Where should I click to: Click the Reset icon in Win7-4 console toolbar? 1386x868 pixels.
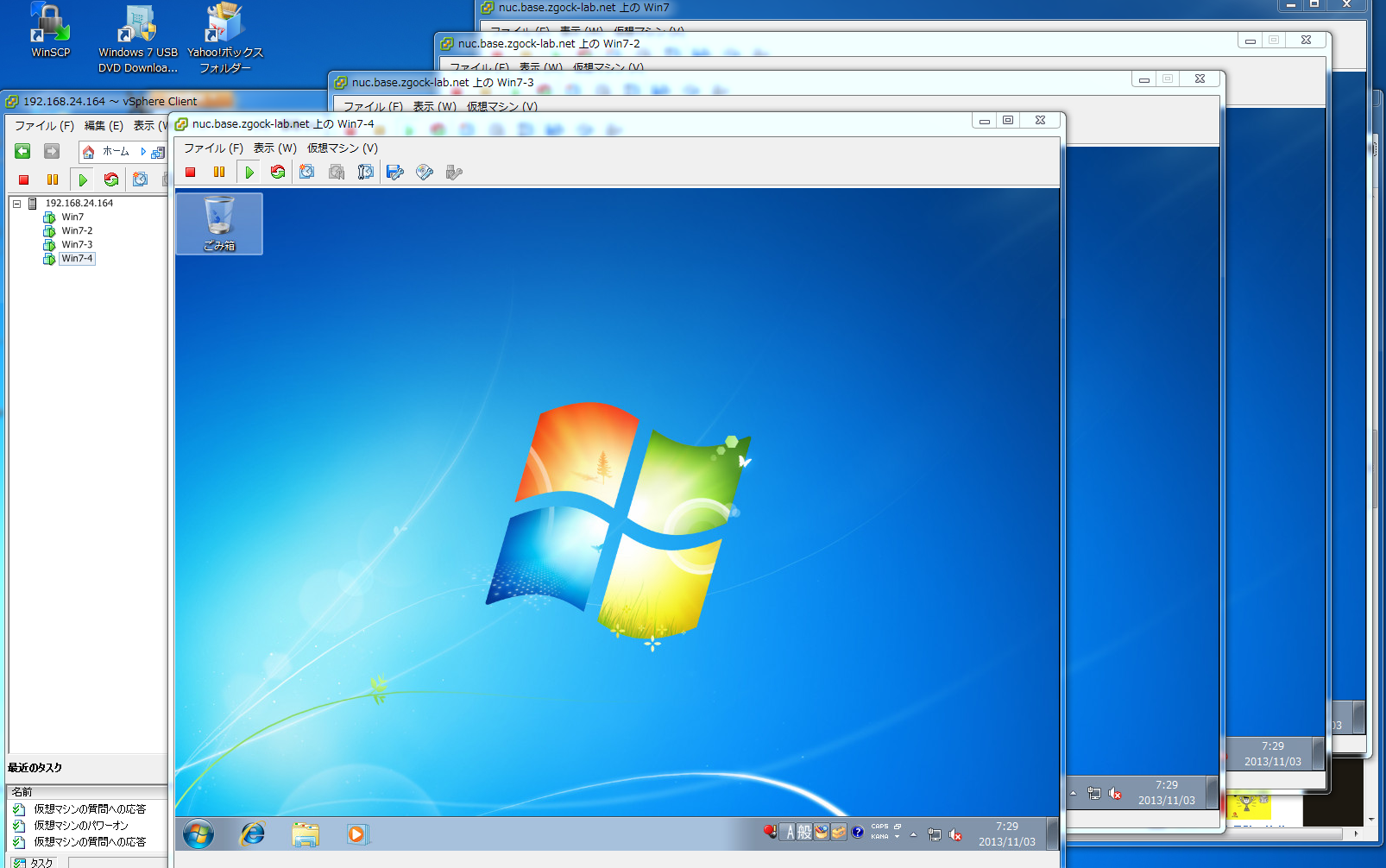278,173
